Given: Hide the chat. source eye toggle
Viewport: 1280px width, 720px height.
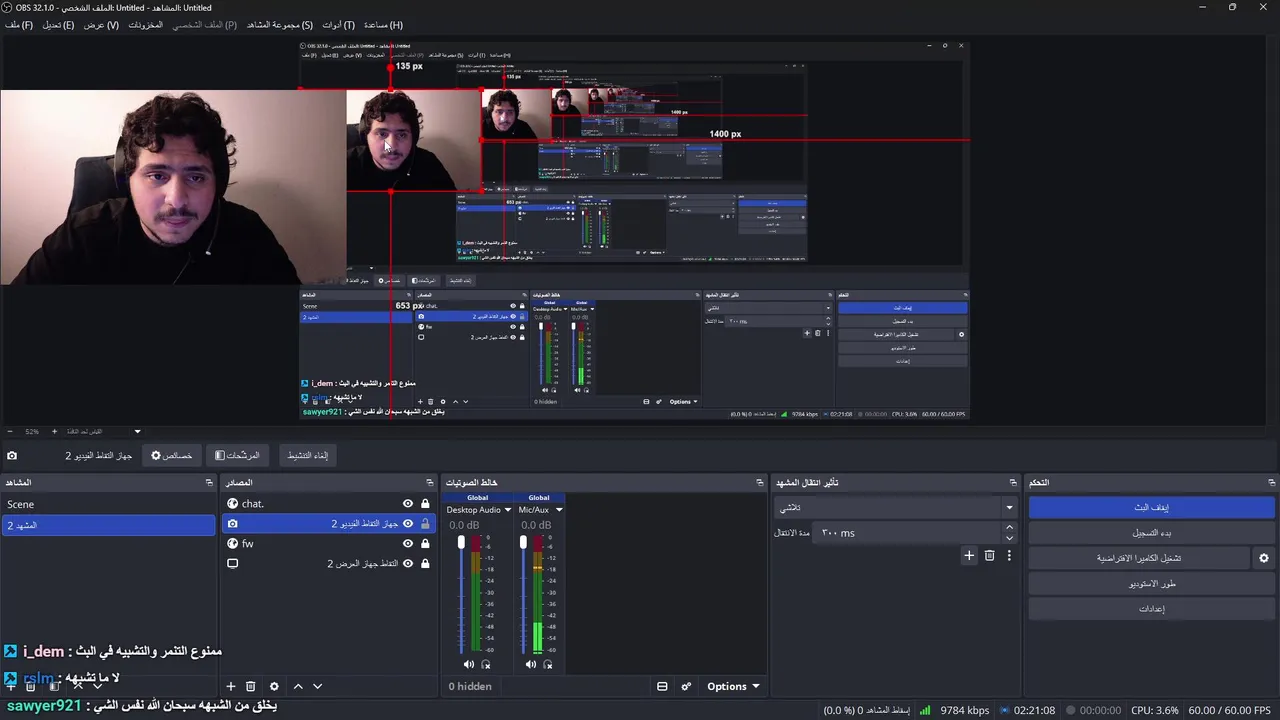Looking at the screenshot, I should (408, 504).
